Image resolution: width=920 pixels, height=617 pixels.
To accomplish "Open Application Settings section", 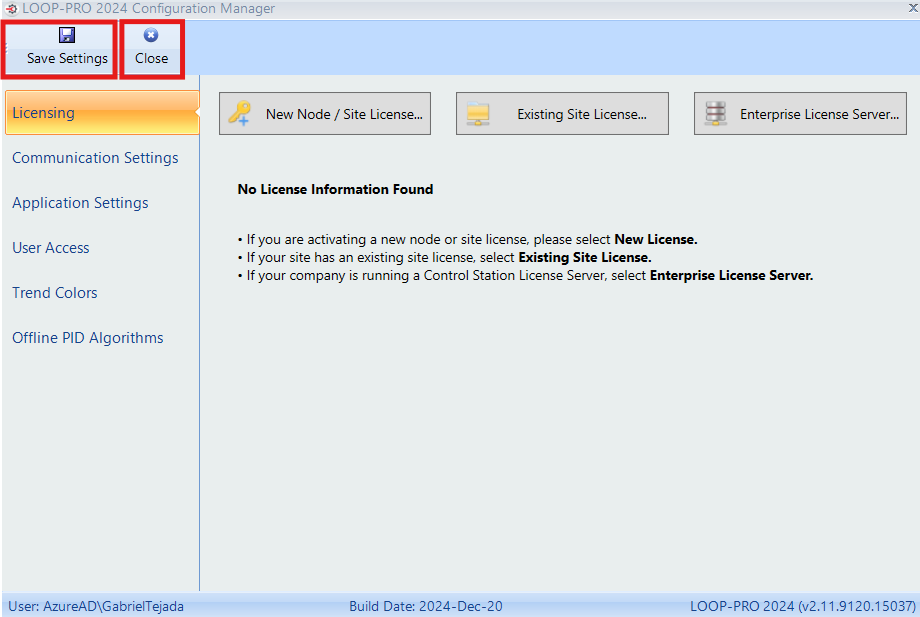I will 80,203.
